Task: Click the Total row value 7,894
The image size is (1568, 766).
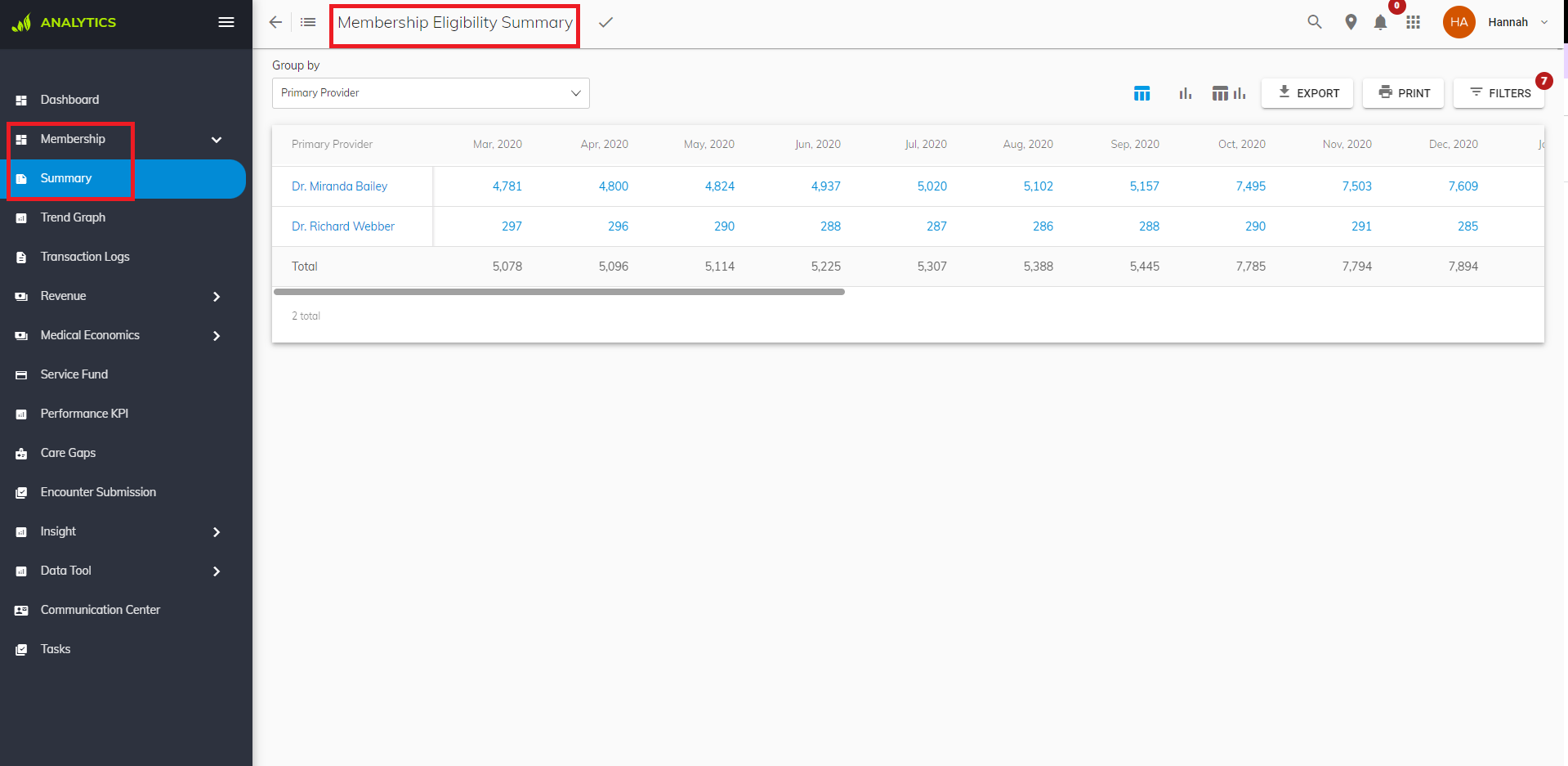Action: [1463, 267]
